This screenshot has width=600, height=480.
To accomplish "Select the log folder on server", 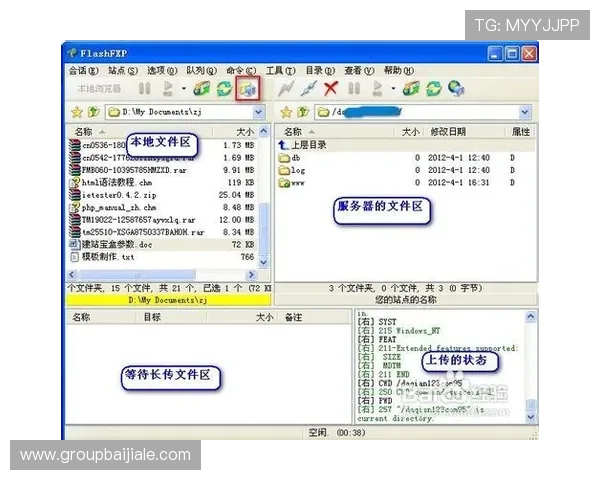I will point(406,170).
